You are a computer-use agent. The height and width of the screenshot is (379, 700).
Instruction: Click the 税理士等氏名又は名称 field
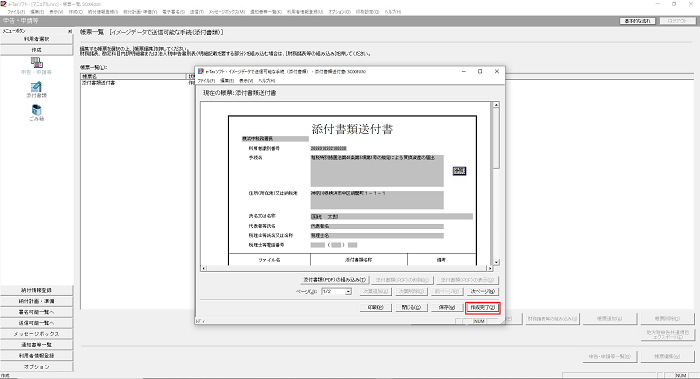point(377,236)
